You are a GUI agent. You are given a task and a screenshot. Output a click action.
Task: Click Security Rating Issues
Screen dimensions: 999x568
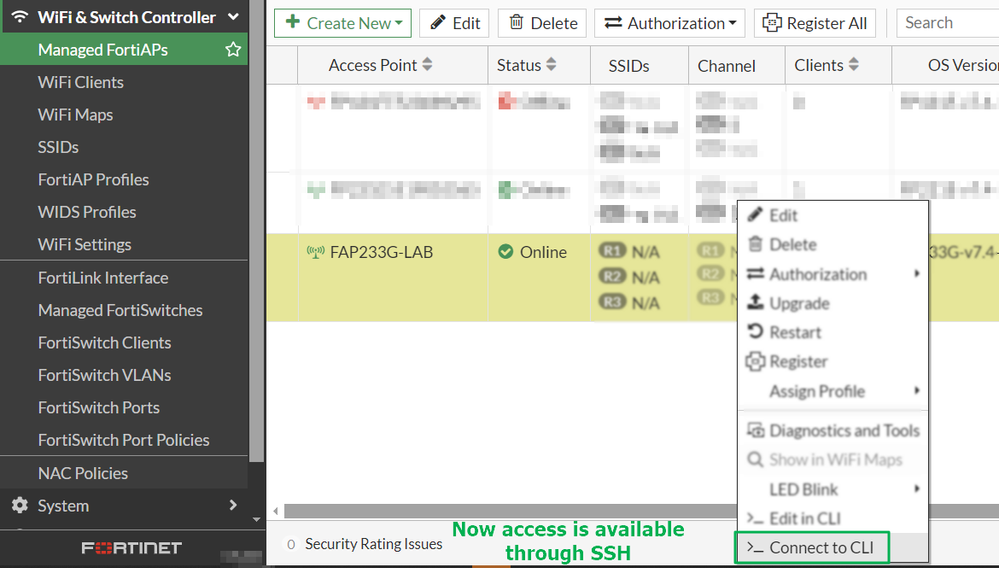pos(373,544)
